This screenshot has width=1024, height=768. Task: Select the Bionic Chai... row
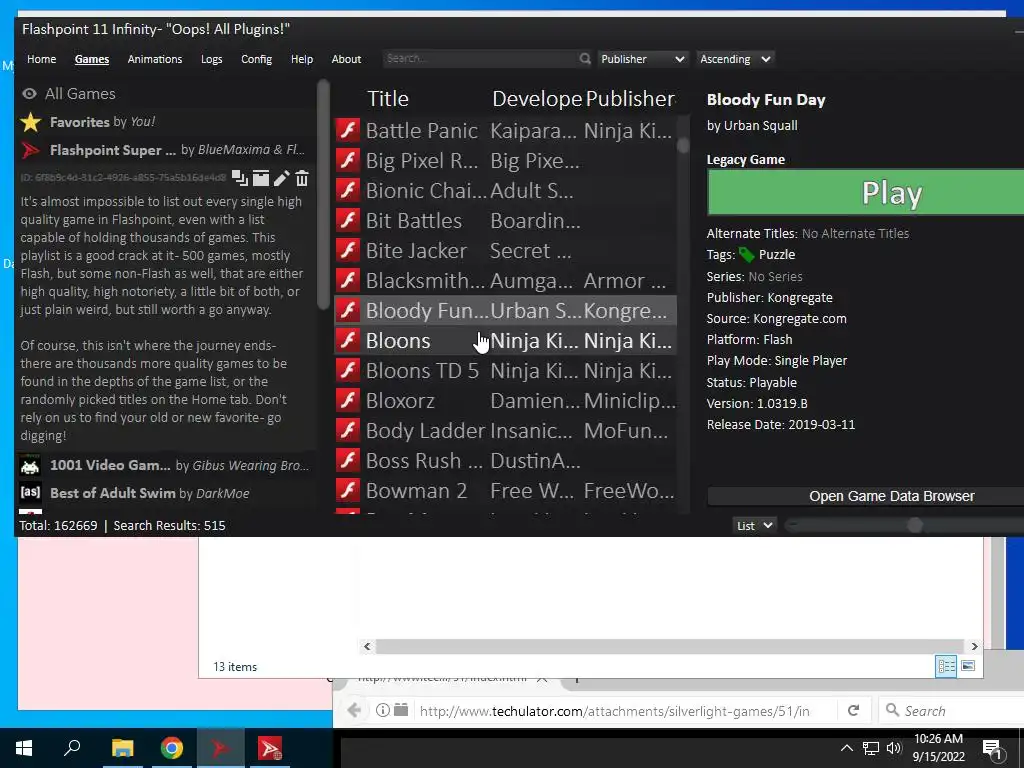[x=505, y=191]
